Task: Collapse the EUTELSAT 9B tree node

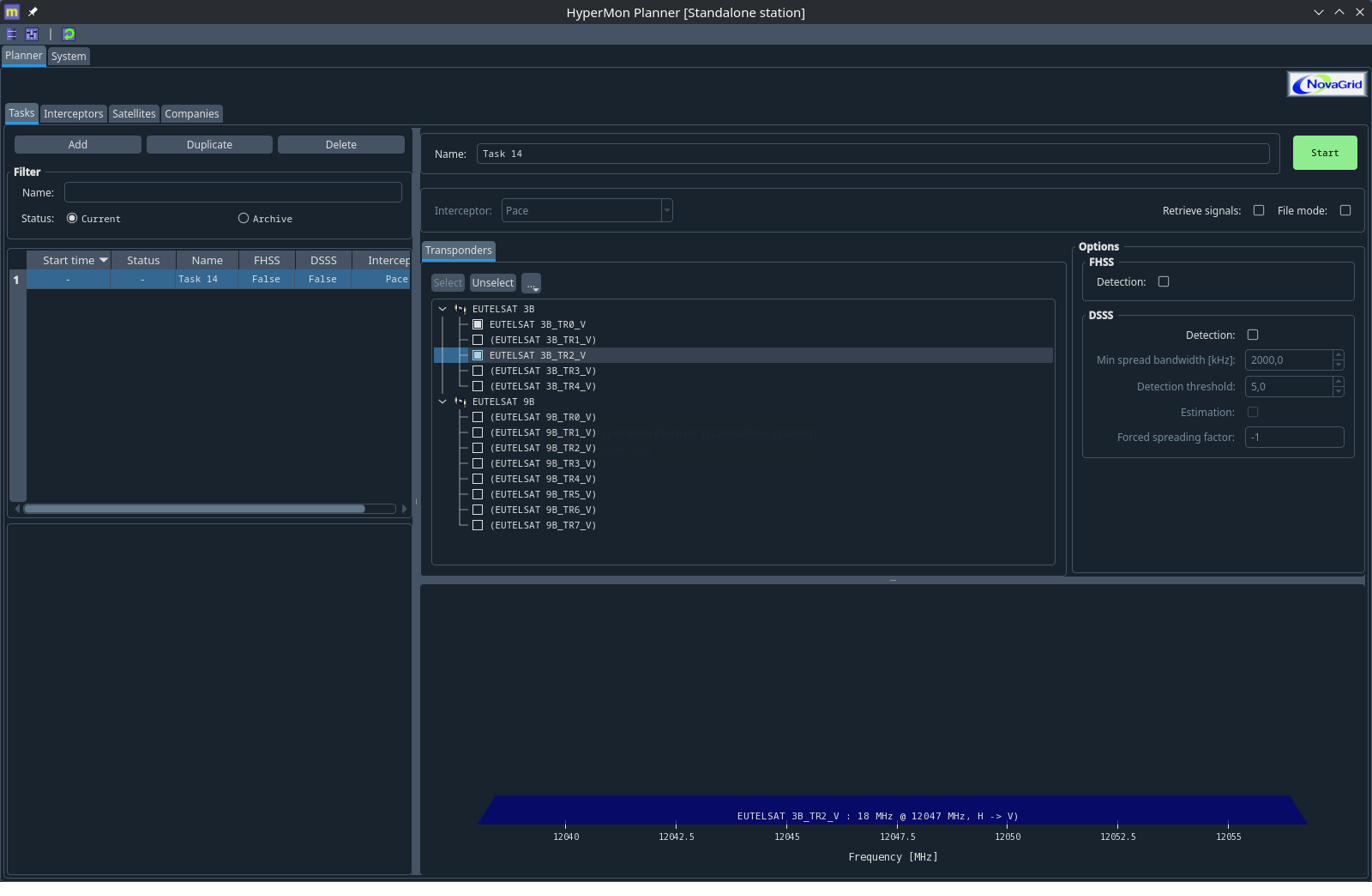Action: [443, 401]
